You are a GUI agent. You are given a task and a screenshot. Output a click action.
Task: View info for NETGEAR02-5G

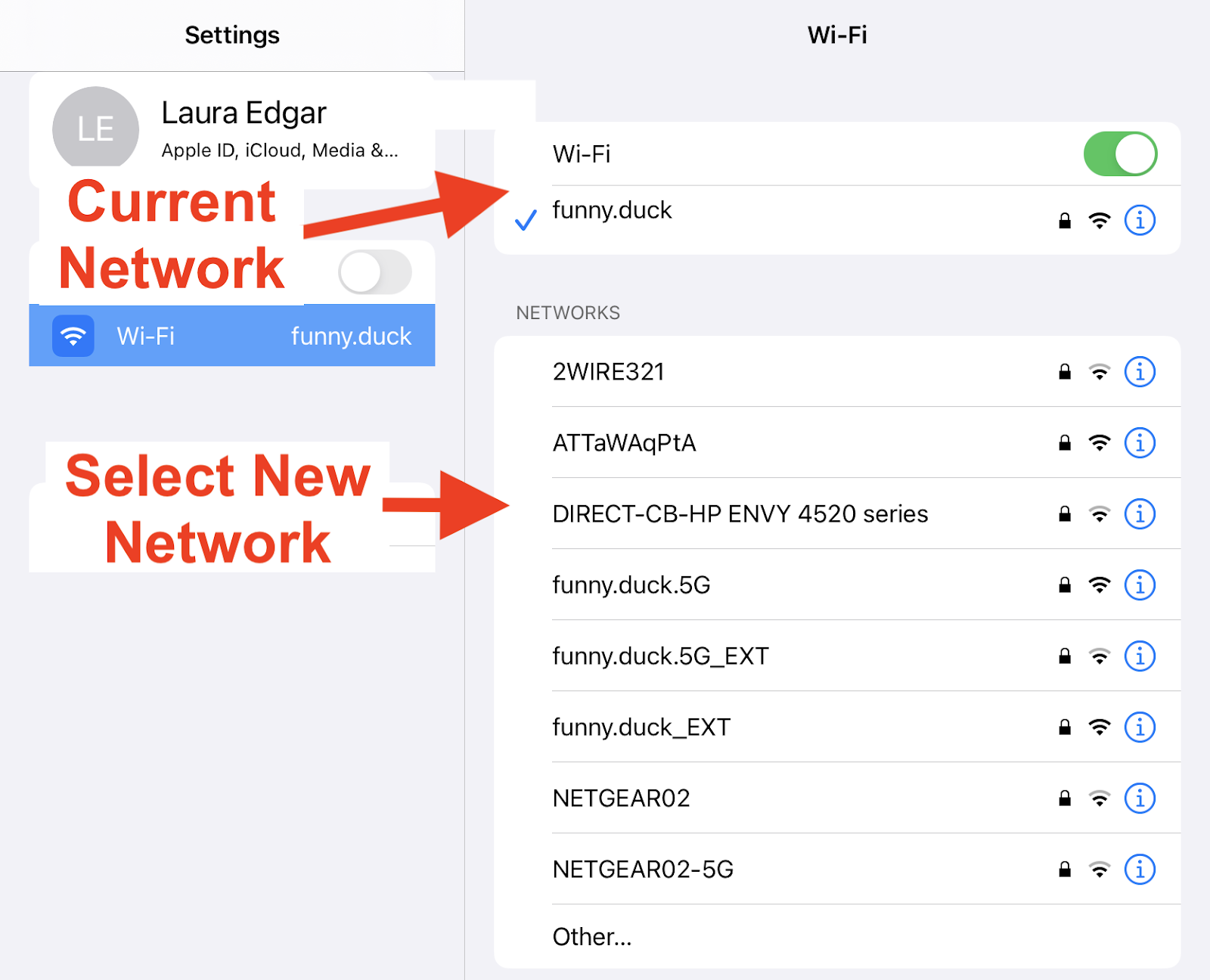pyautogui.click(x=1140, y=870)
